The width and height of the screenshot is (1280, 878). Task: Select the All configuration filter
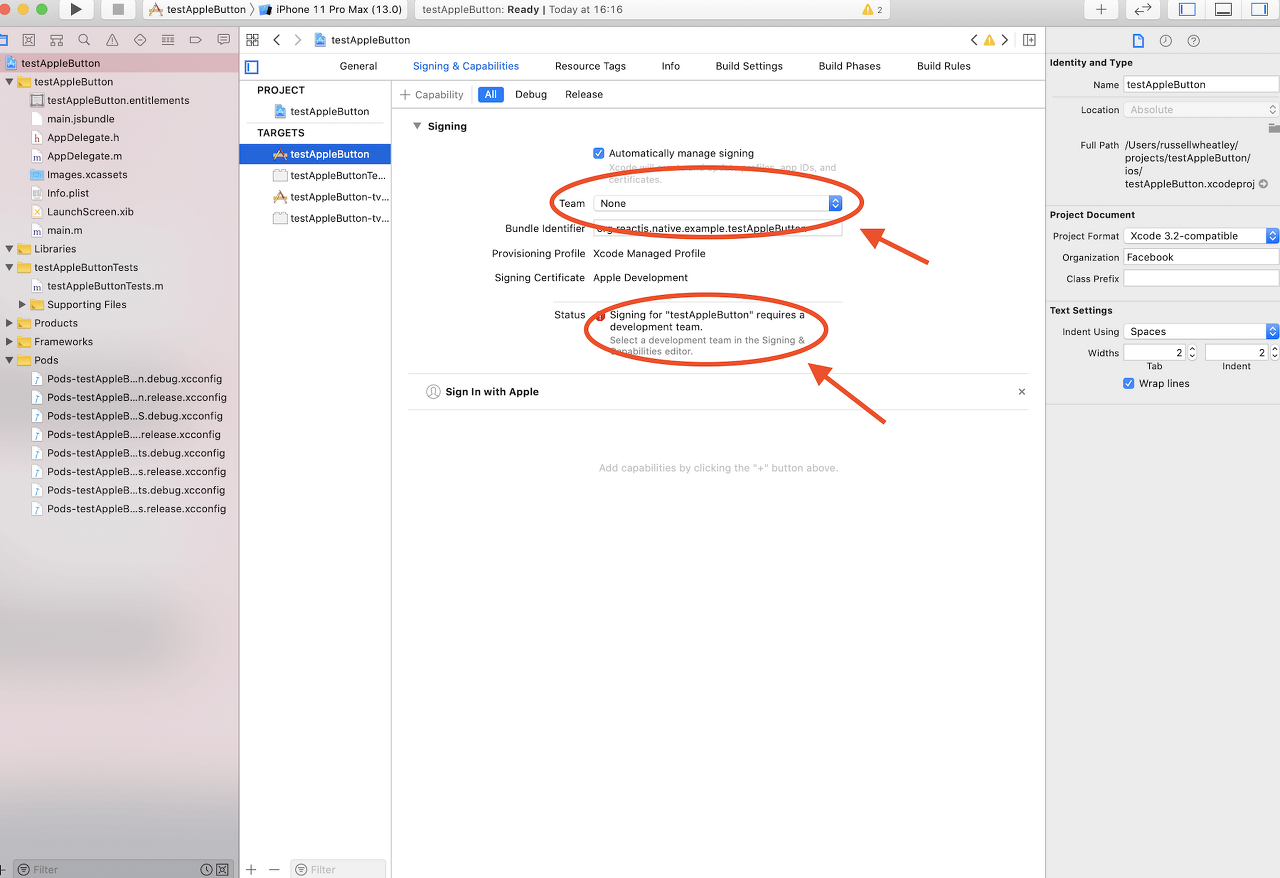coord(490,94)
